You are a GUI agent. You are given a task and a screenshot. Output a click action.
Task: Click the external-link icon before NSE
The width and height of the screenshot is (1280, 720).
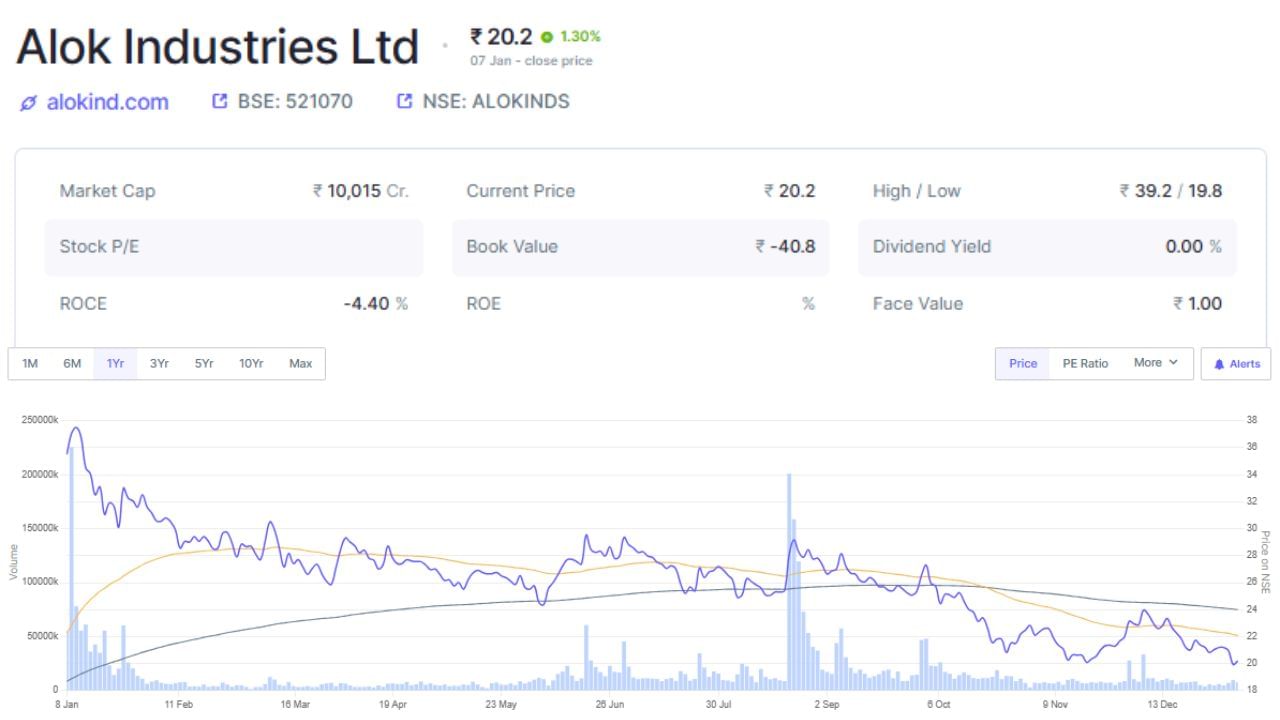tap(405, 101)
